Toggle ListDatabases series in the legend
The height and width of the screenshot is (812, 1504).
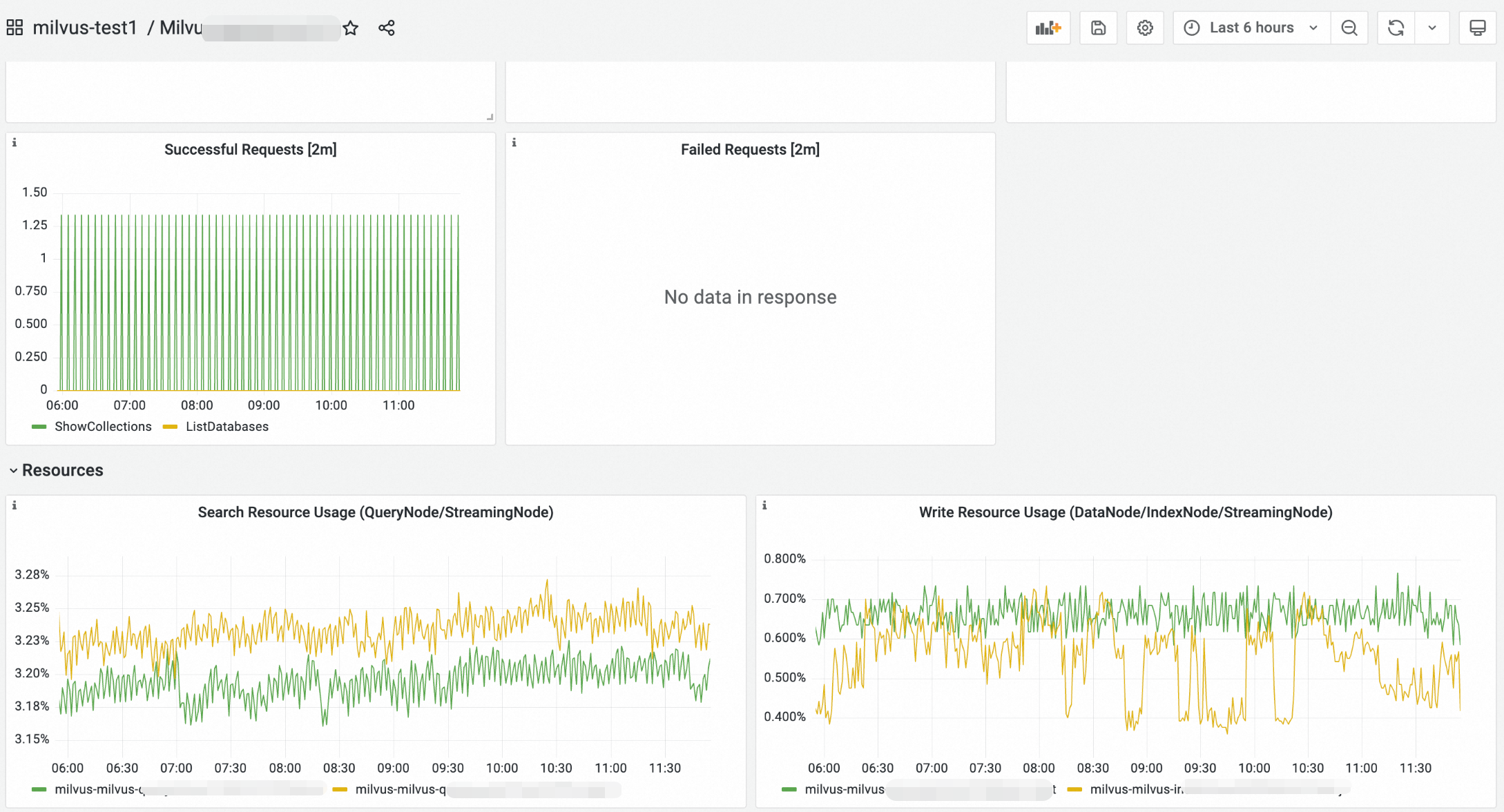(x=226, y=427)
